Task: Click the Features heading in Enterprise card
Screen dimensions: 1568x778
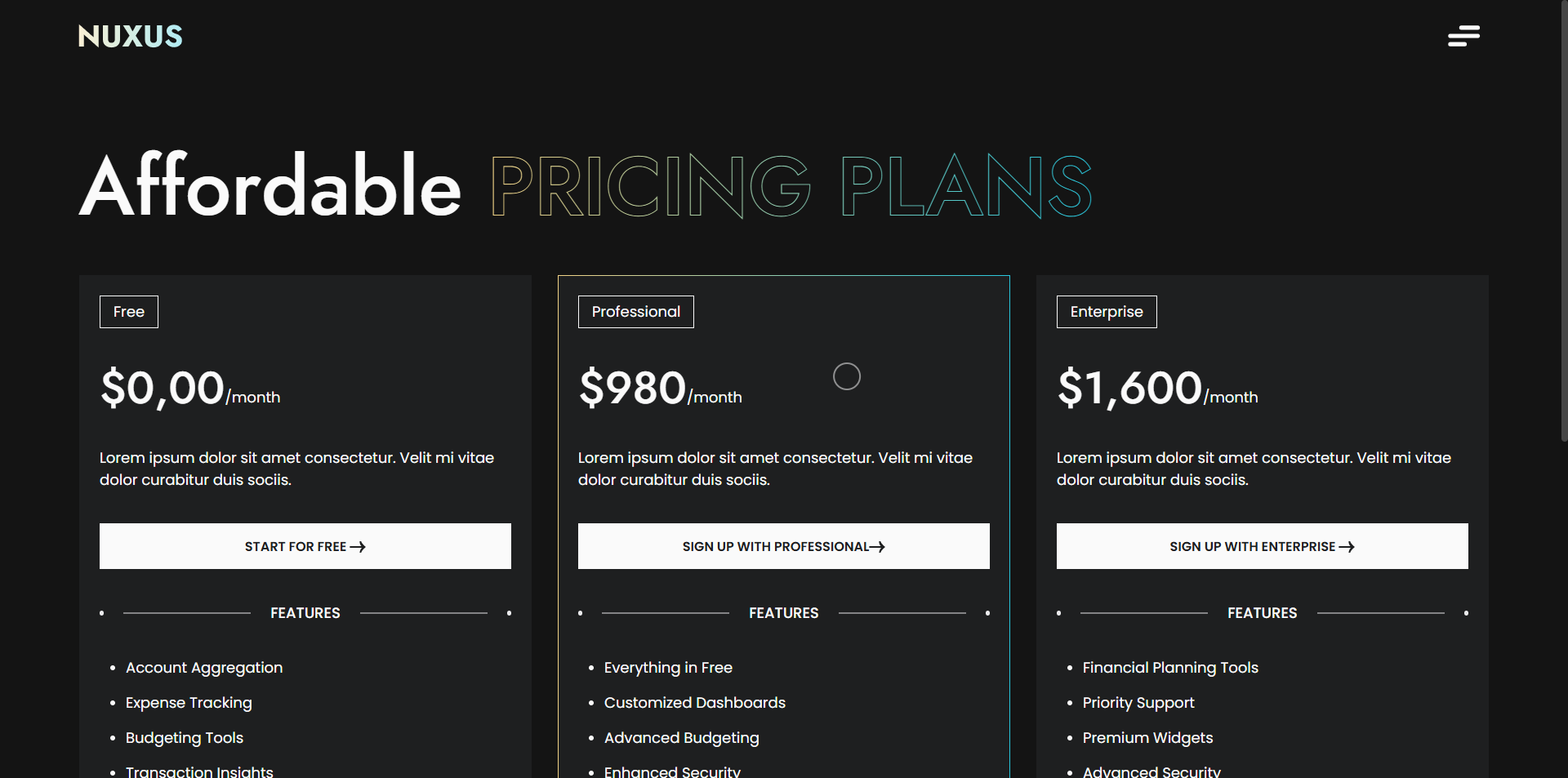Action: tap(1263, 613)
